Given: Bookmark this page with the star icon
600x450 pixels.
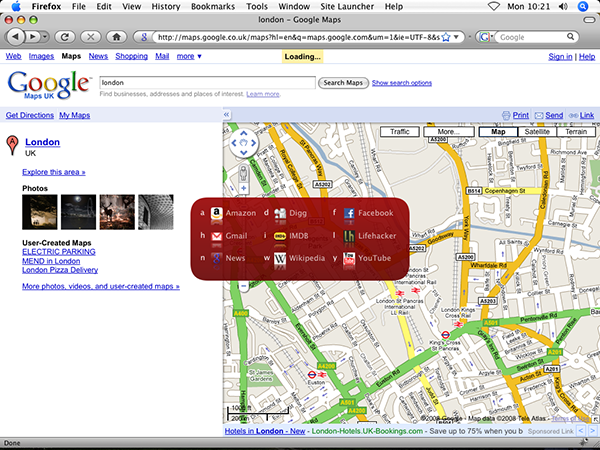Looking at the screenshot, I should click(x=446, y=37).
